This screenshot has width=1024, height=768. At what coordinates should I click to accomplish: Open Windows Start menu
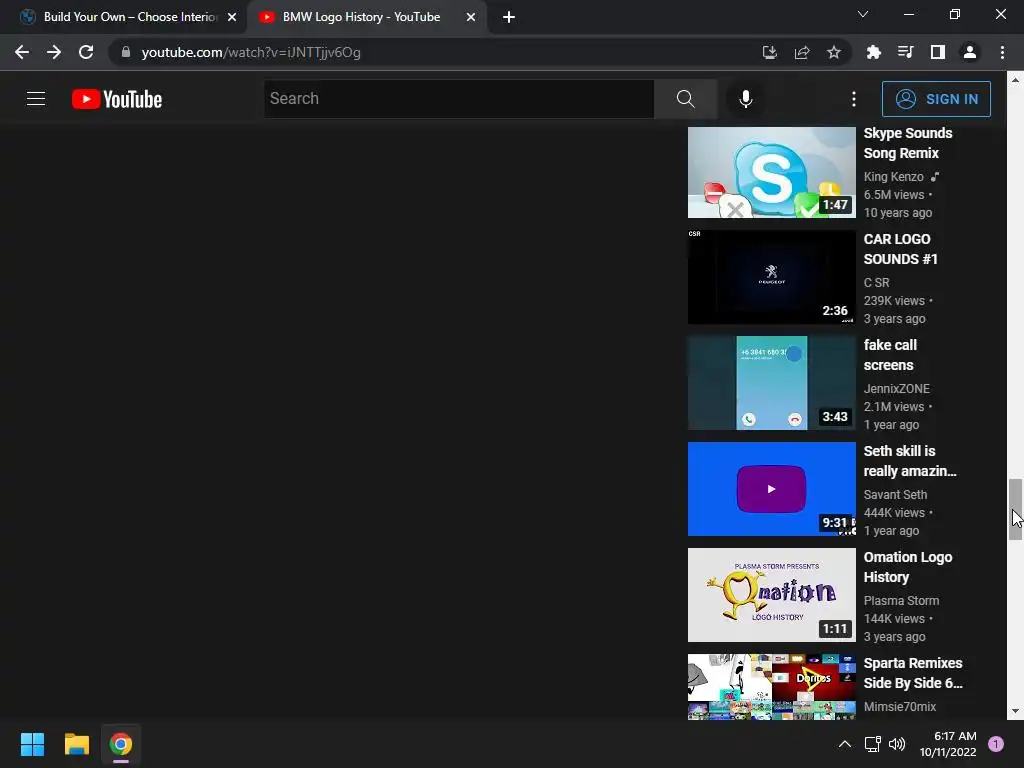(x=32, y=744)
